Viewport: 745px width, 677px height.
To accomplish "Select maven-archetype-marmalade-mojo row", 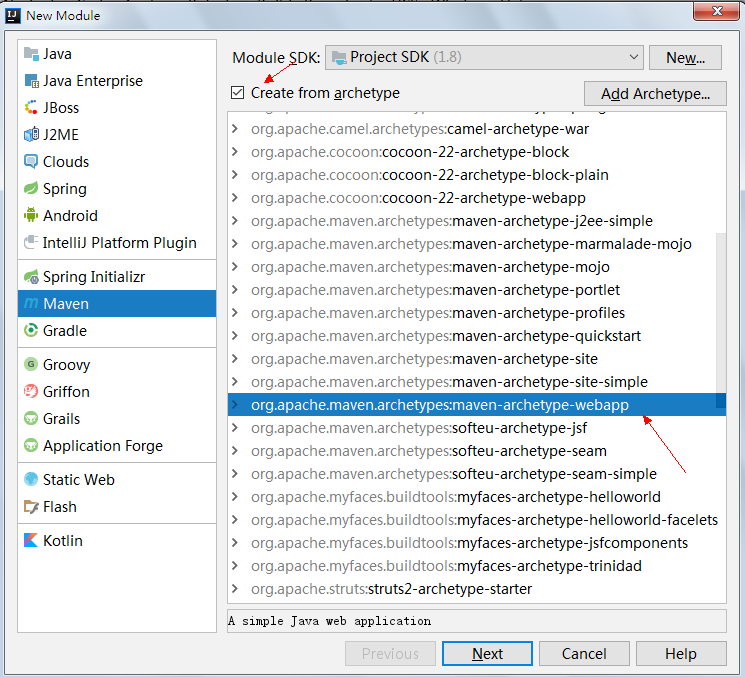I will click(477, 244).
